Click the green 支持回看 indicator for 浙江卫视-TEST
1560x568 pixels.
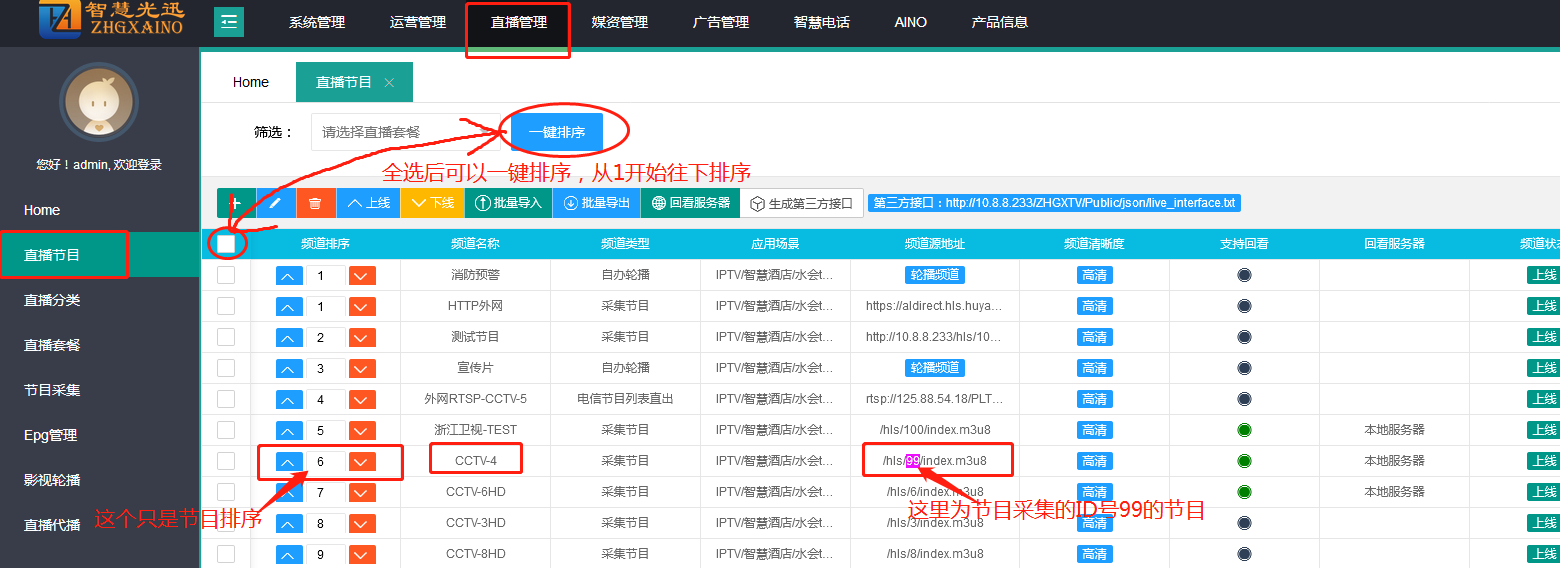[1244, 430]
